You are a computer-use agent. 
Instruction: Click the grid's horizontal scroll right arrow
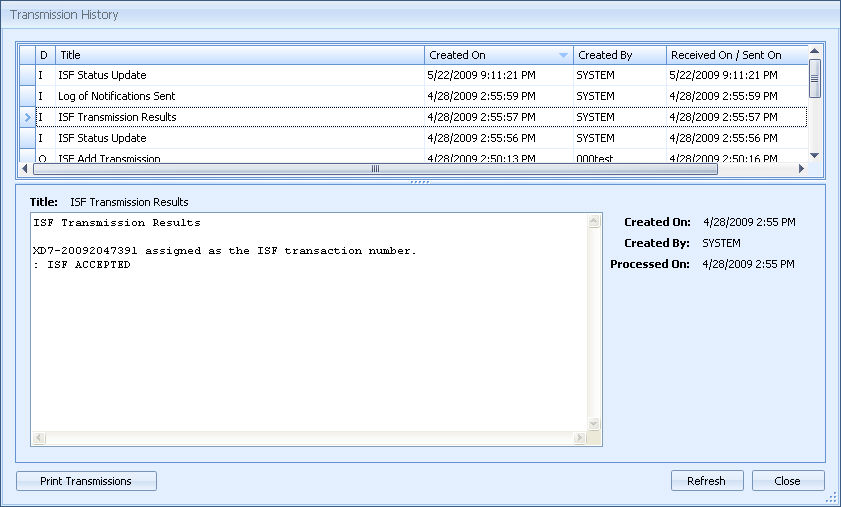click(801, 169)
